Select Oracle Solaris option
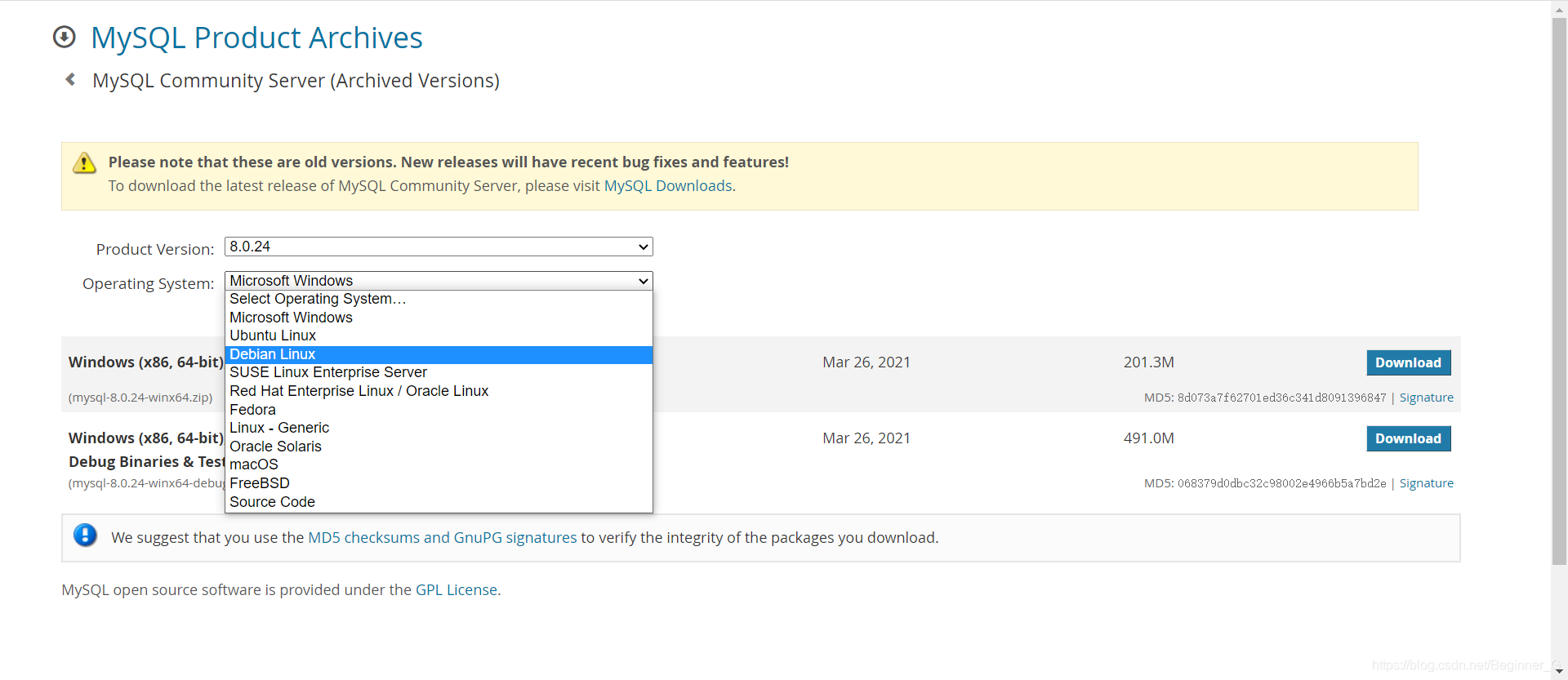This screenshot has height=680, width=1568. [439, 447]
